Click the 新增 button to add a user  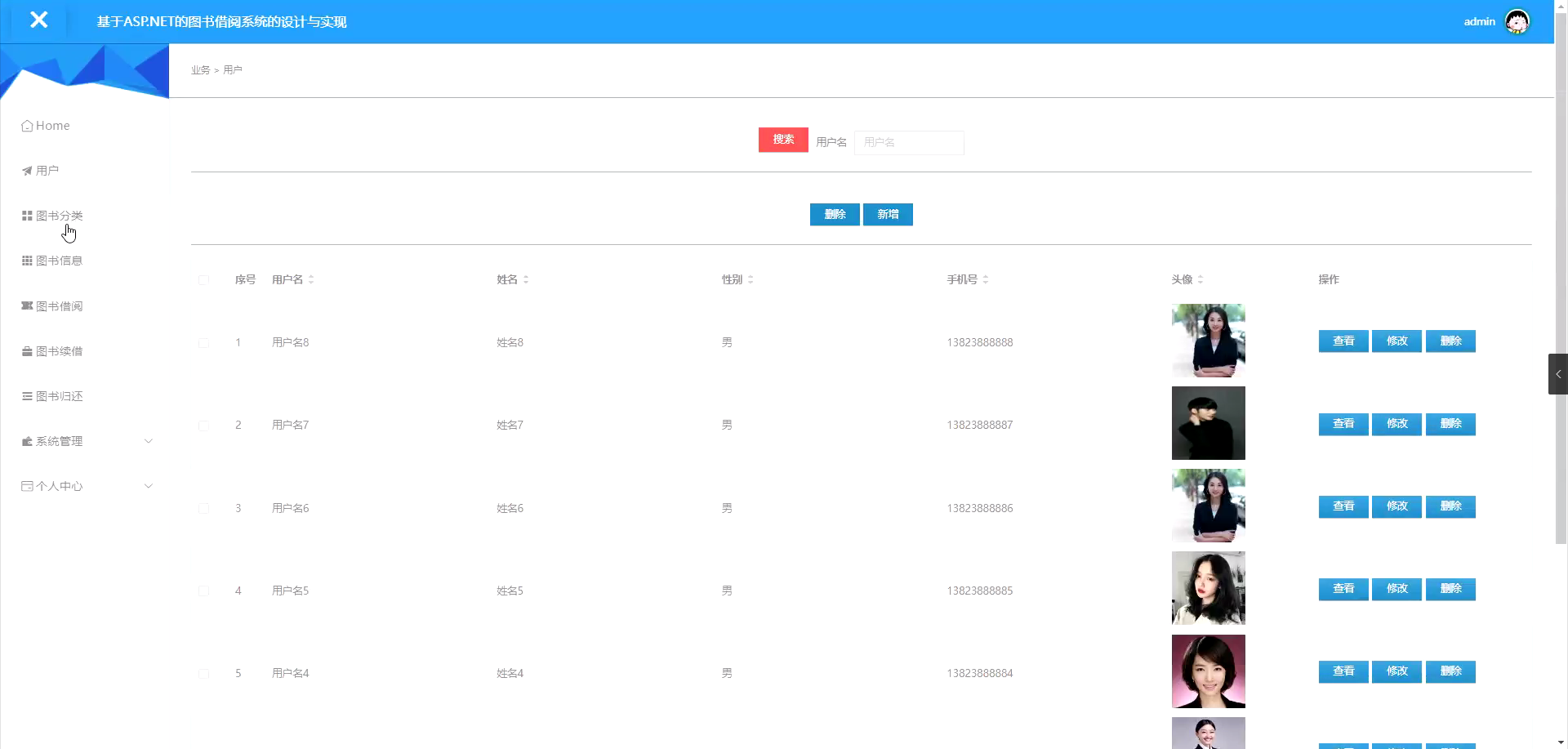click(x=888, y=214)
